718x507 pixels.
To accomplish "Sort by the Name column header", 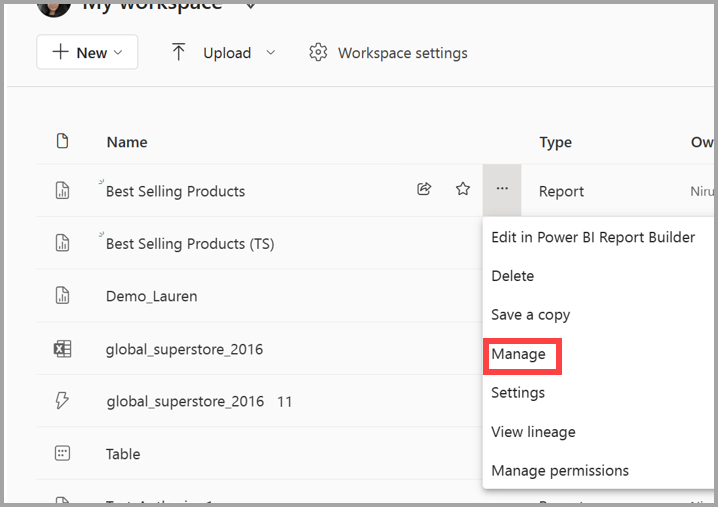I will pyautogui.click(x=127, y=142).
